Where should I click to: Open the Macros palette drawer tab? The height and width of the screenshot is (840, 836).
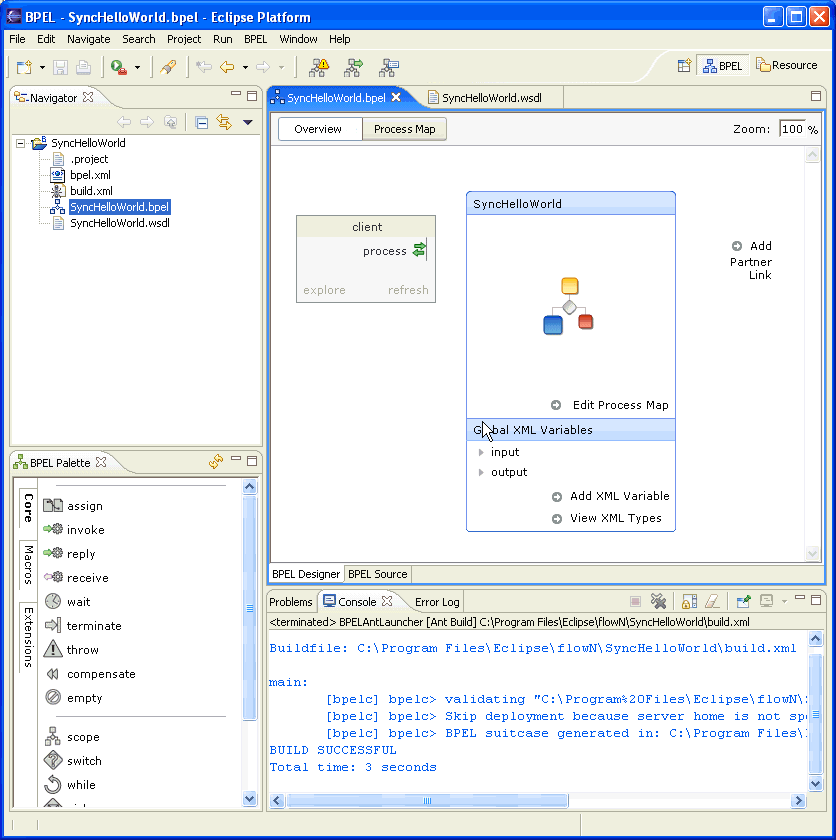point(28,565)
